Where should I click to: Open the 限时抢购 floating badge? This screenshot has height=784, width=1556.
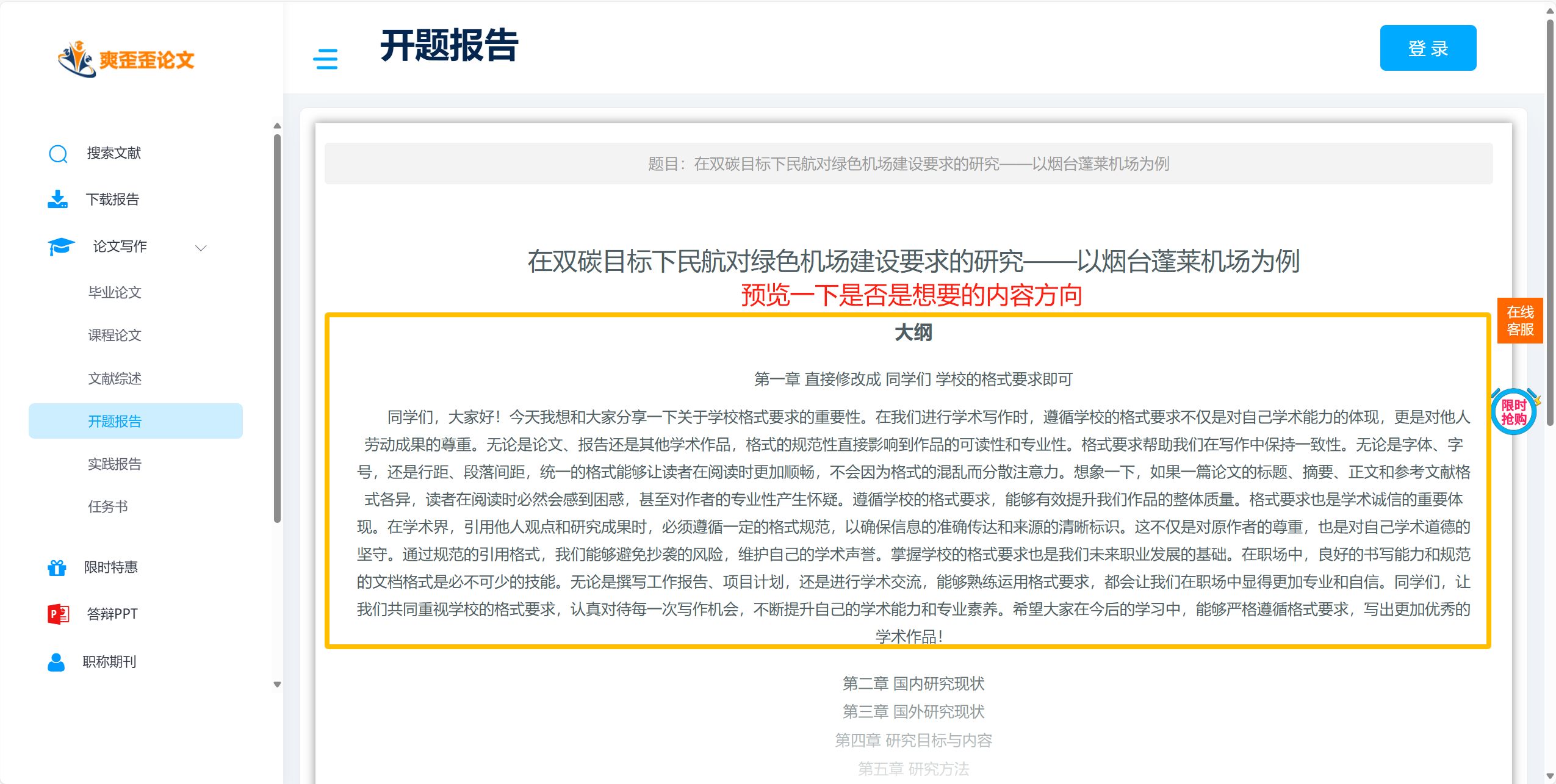(x=1514, y=412)
